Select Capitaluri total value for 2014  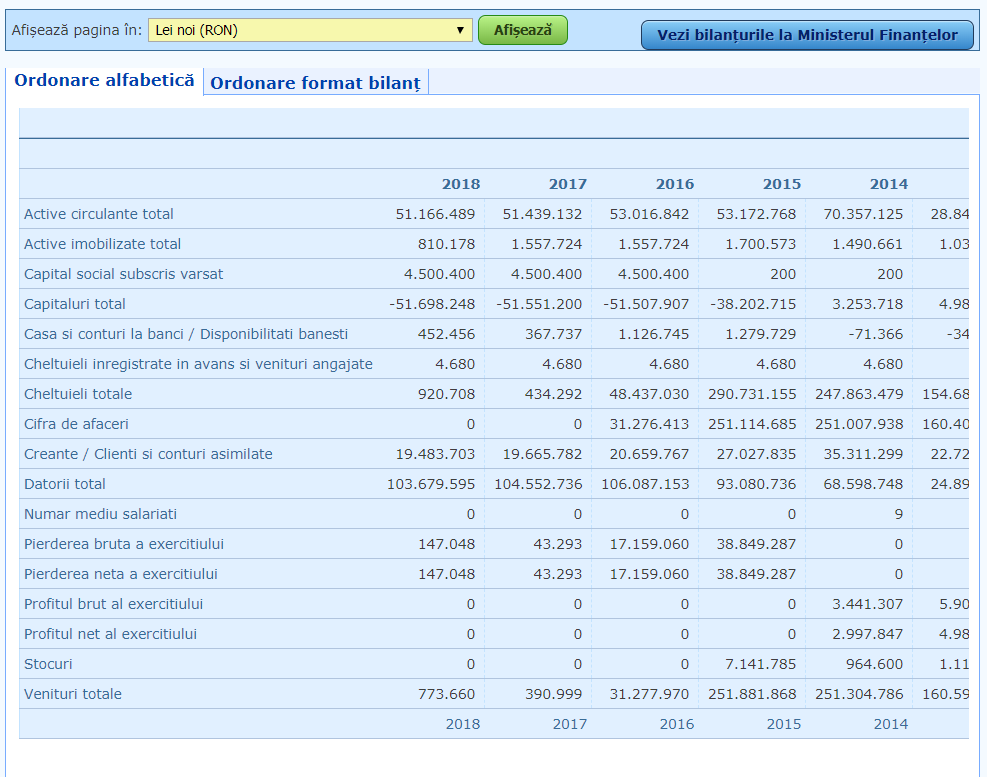coord(867,304)
